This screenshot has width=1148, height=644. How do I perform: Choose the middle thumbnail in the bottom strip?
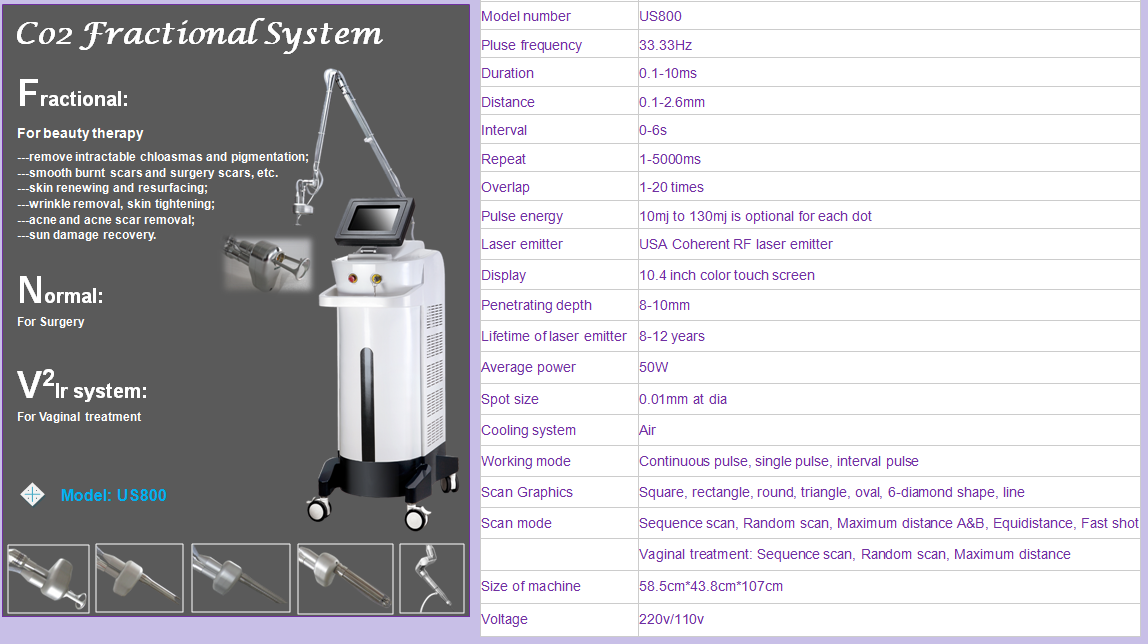(x=240, y=578)
